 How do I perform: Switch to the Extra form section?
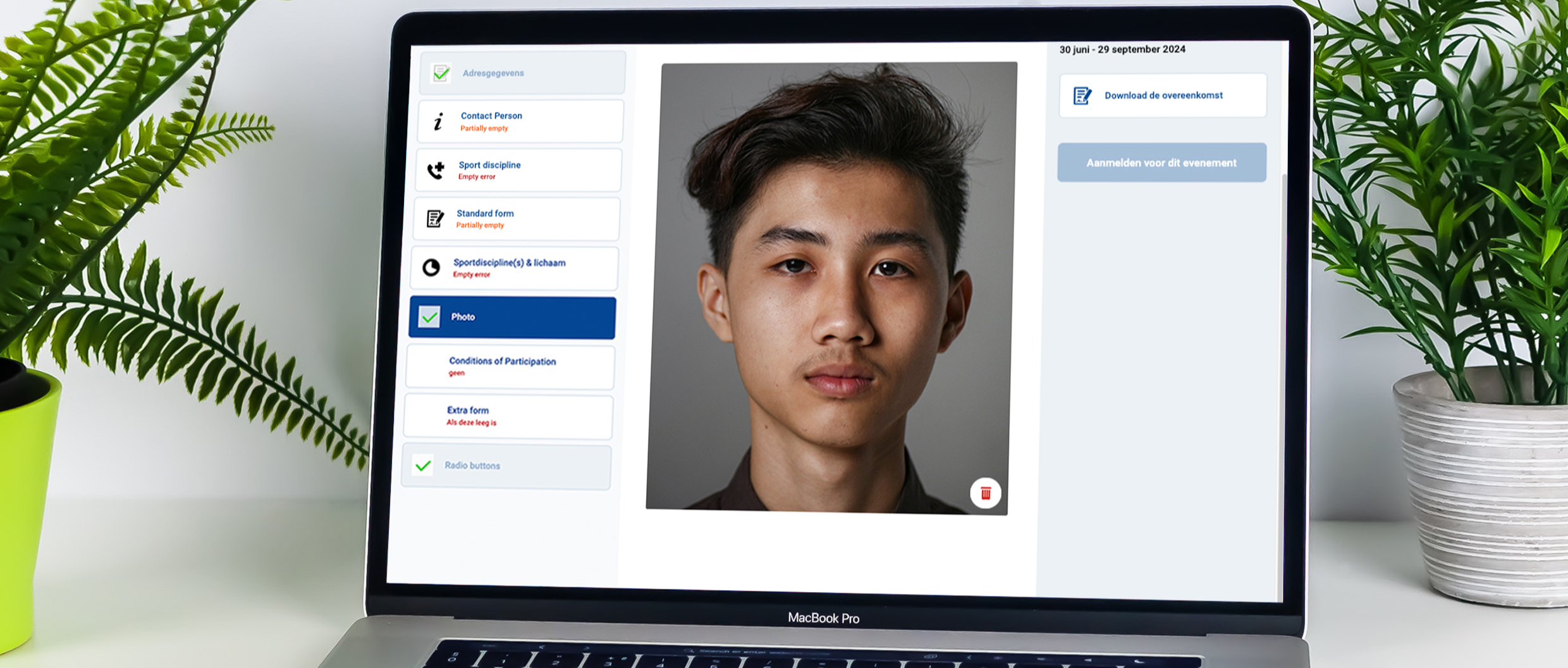(509, 415)
